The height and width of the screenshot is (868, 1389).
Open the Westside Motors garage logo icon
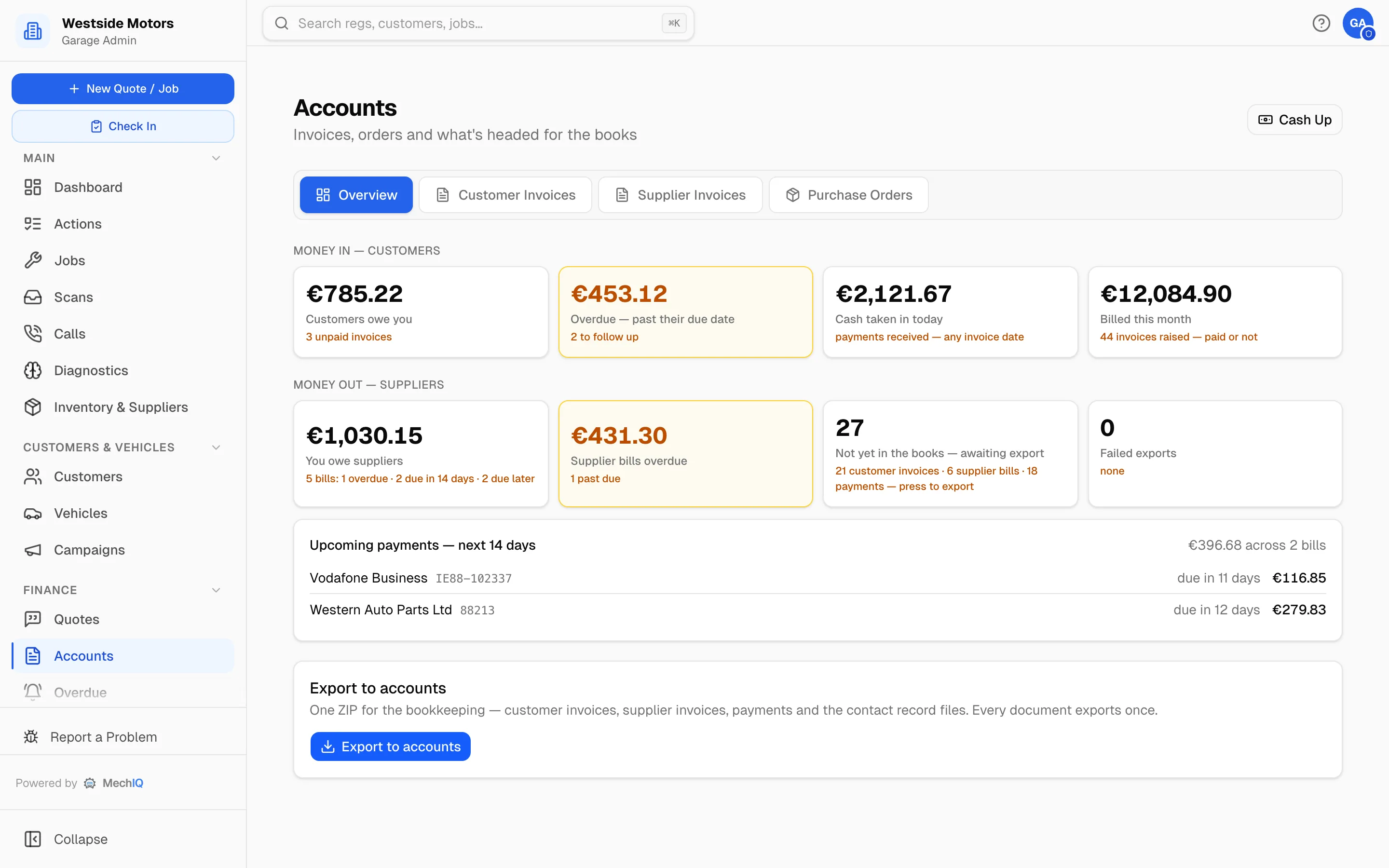pos(33,31)
